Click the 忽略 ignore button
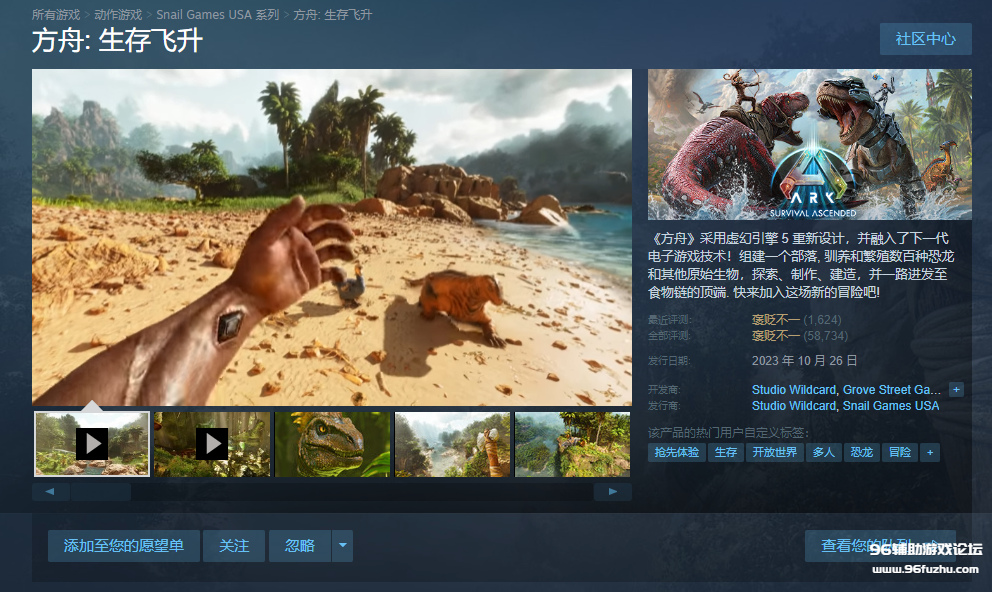The image size is (992, 592). coord(298,546)
